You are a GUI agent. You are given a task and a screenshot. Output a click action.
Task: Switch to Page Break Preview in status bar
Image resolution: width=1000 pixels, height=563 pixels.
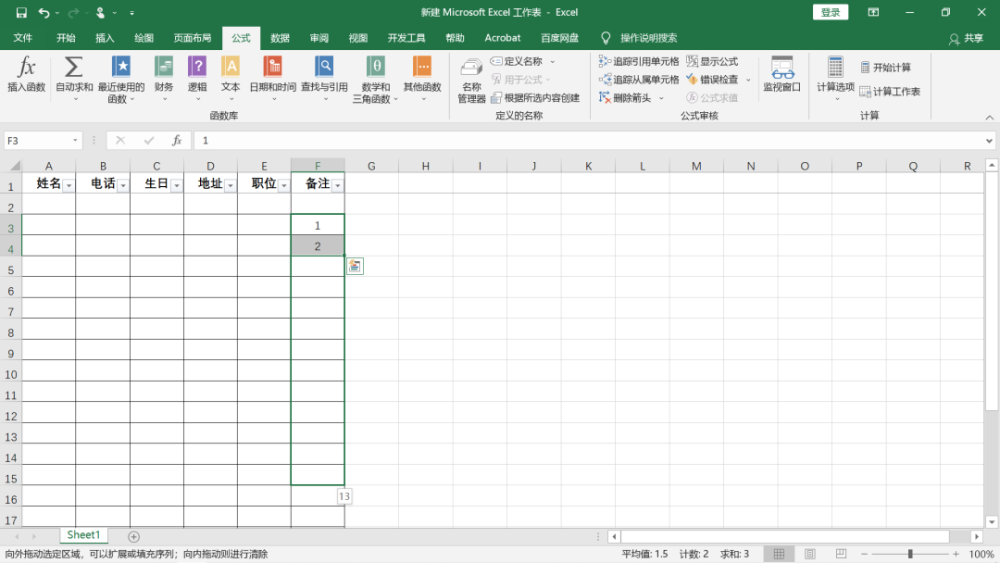click(841, 554)
